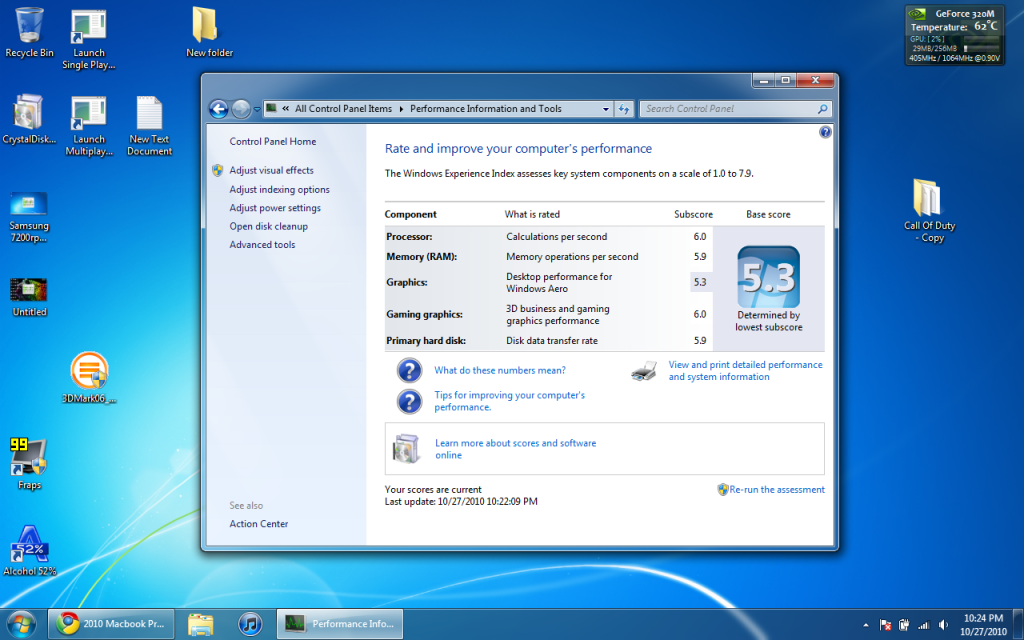
Task: Open the Recycle Bin desktop icon
Action: (29, 33)
